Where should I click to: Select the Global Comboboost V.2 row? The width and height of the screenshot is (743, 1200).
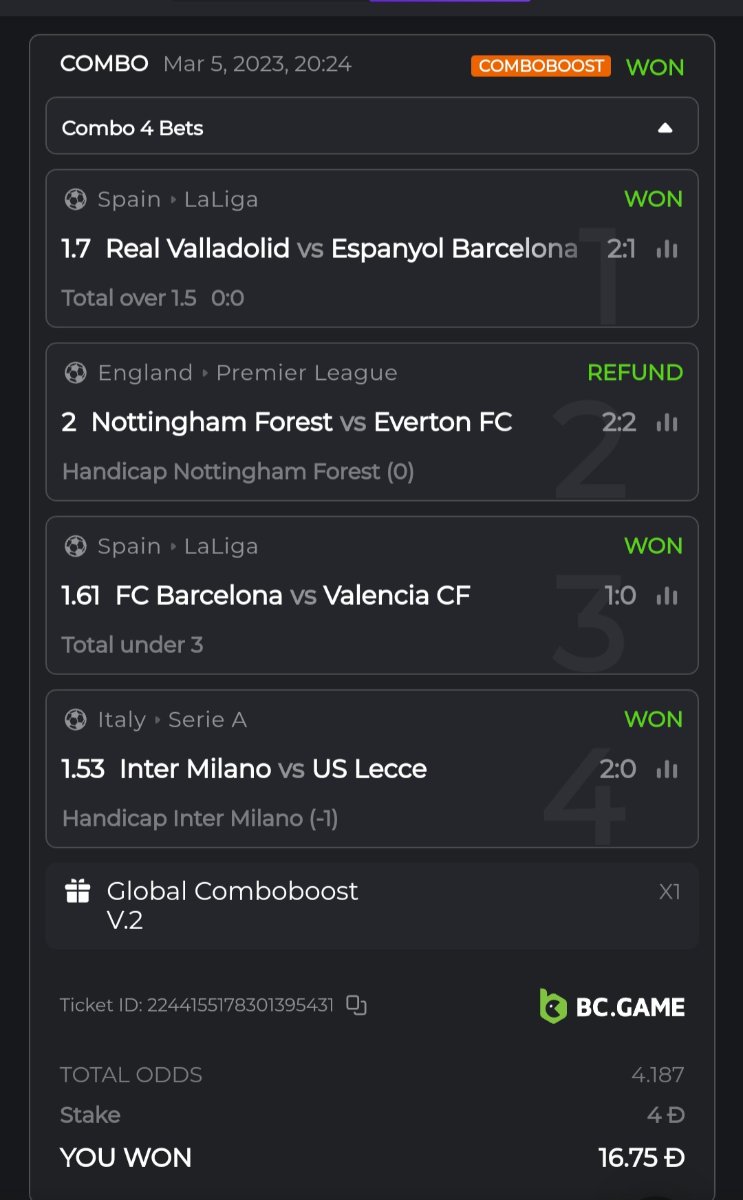[371, 905]
